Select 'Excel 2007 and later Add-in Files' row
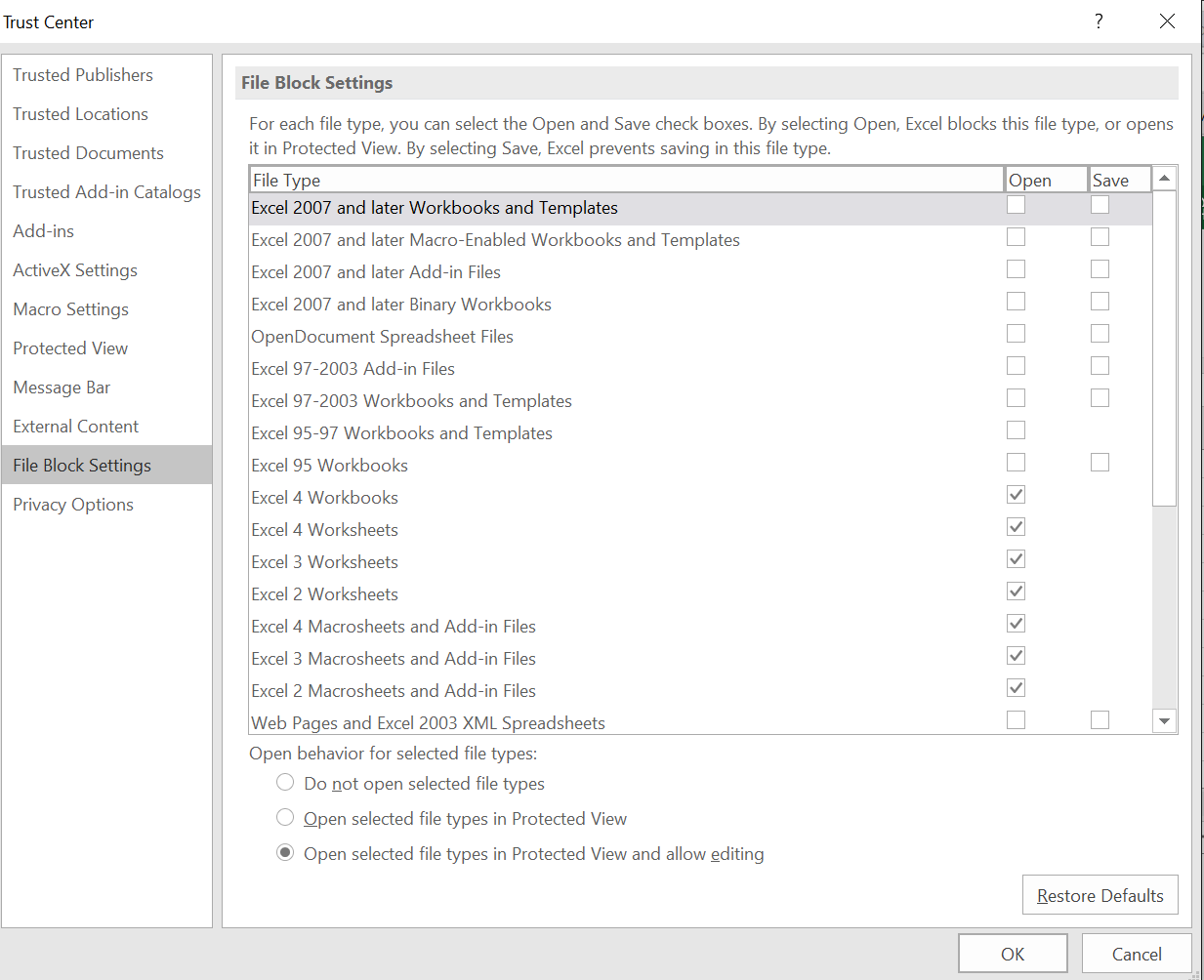The height and width of the screenshot is (980, 1204). pos(700,272)
